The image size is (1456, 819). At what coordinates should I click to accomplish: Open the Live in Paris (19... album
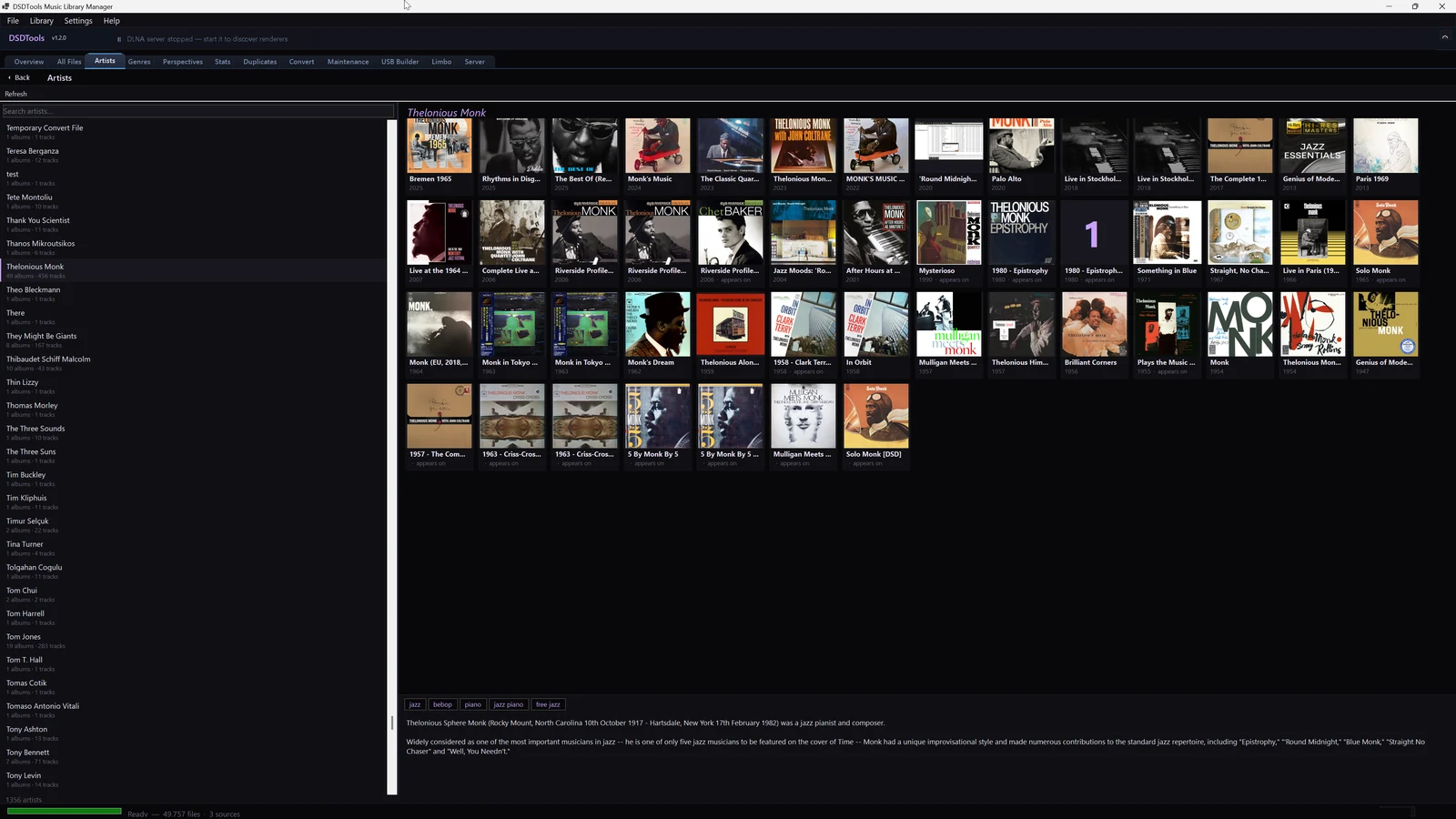(1313, 242)
